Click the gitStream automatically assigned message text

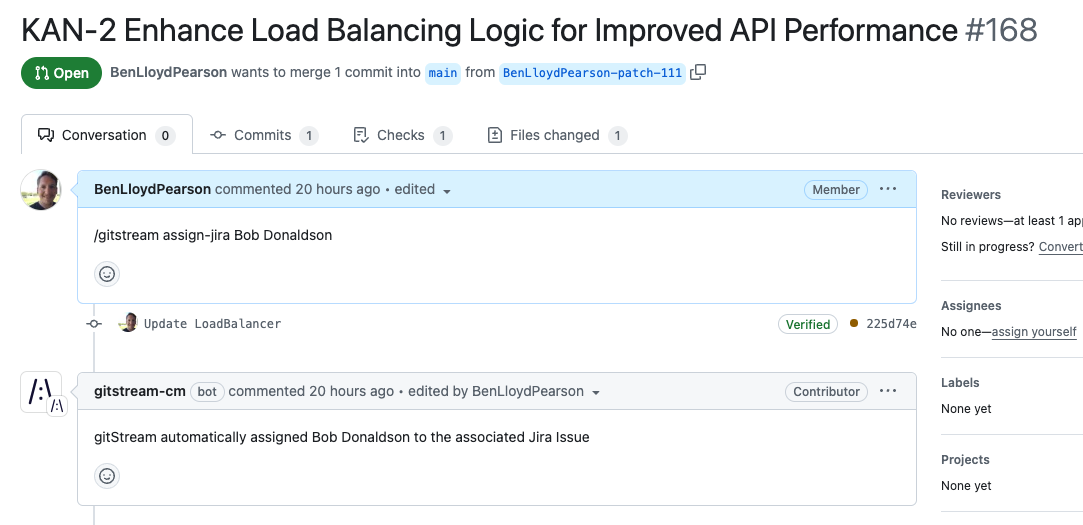[341, 437]
